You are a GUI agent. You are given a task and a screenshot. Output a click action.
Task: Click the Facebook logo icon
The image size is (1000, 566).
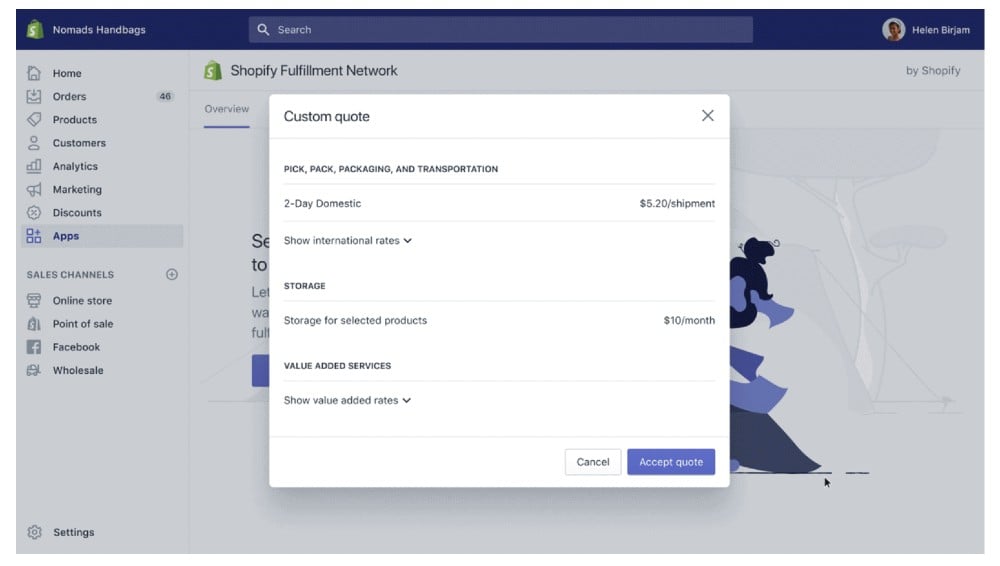[x=34, y=347]
